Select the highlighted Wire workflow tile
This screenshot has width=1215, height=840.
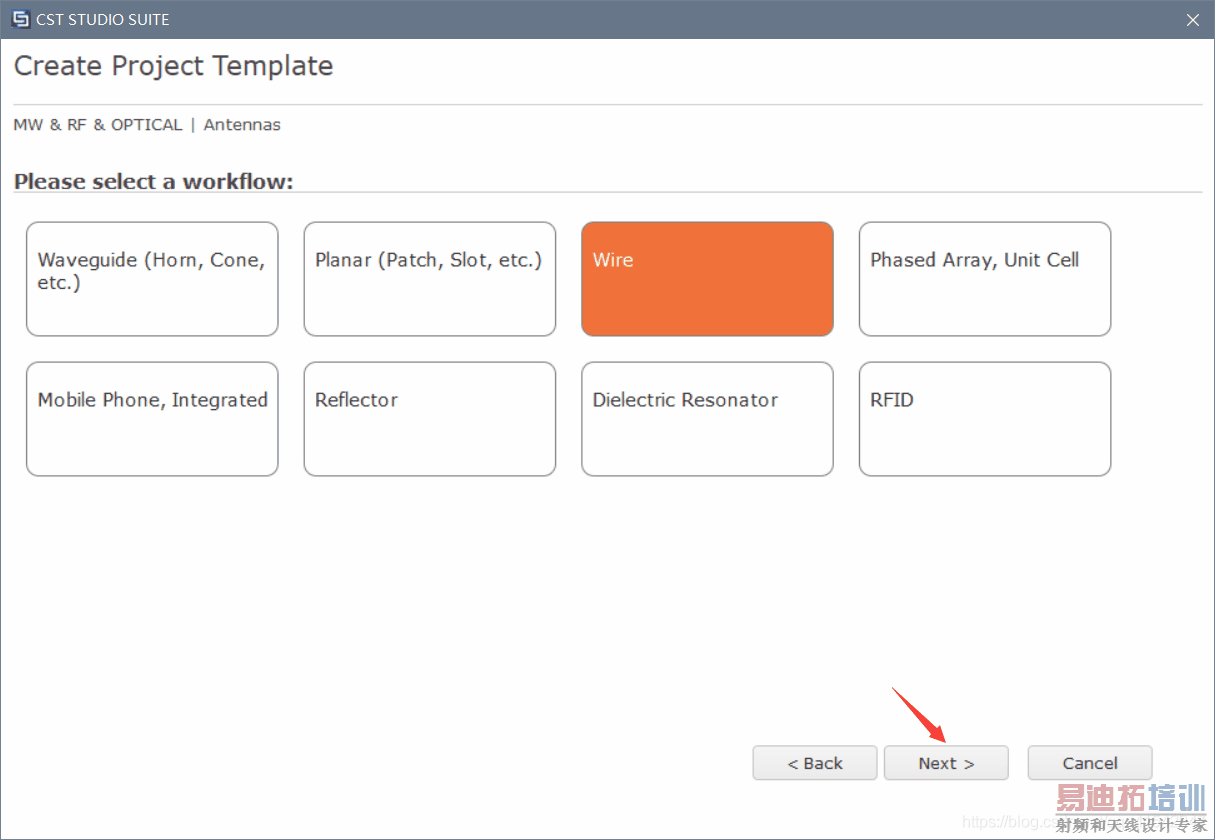point(707,279)
